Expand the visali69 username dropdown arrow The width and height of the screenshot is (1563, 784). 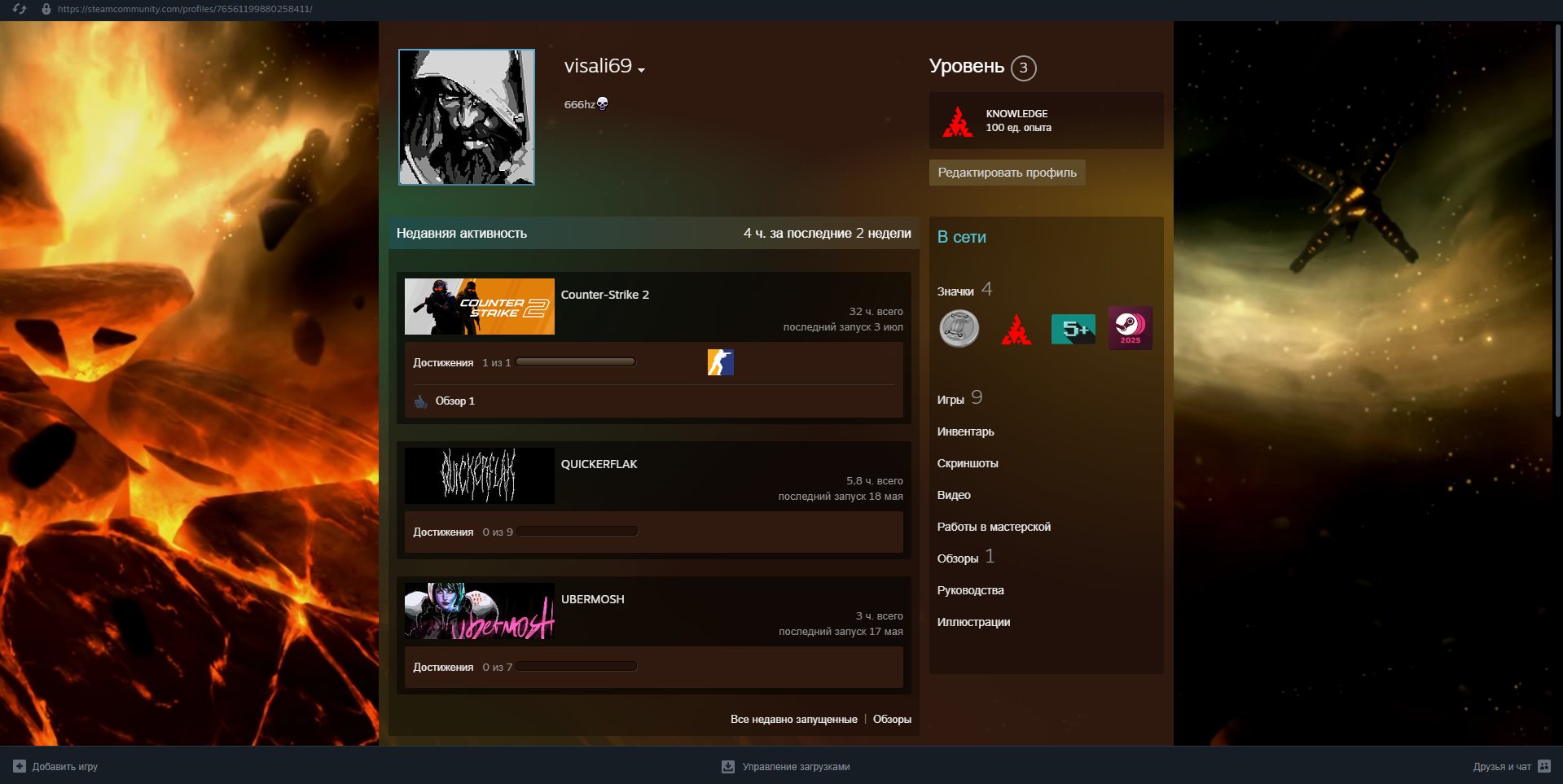[x=642, y=70]
